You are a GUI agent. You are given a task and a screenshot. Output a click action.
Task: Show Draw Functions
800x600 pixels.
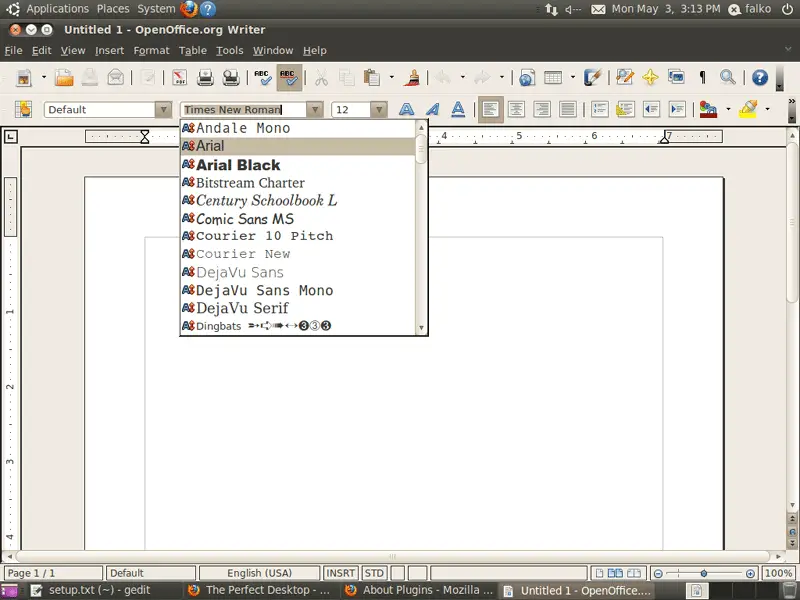[x=592, y=78]
